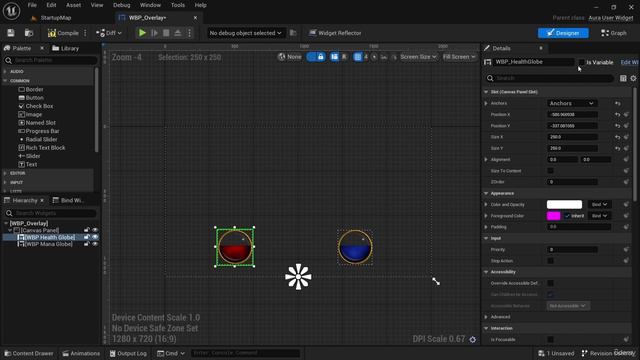Open play options three-dot menu

pos(189,33)
